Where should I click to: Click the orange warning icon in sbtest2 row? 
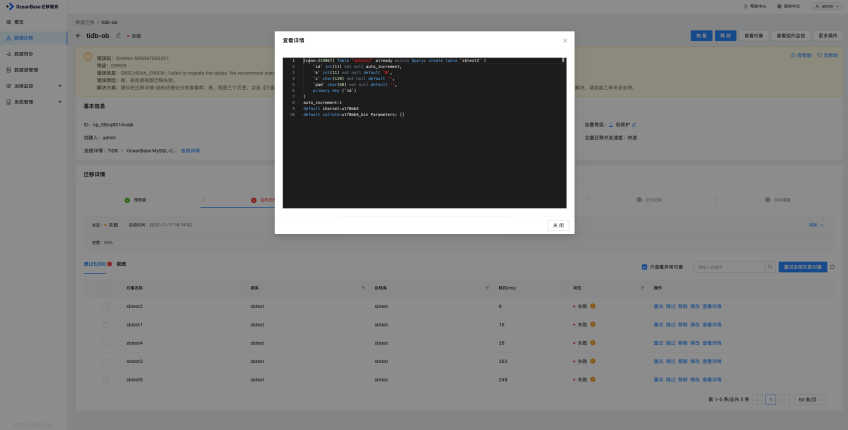593,306
